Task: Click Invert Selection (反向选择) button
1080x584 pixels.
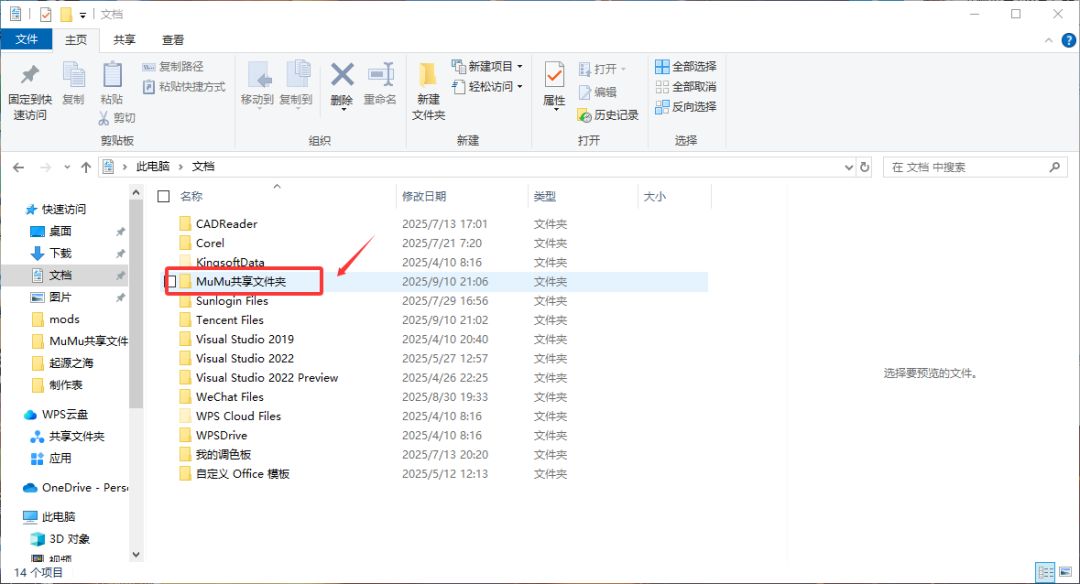Action: pos(686,107)
